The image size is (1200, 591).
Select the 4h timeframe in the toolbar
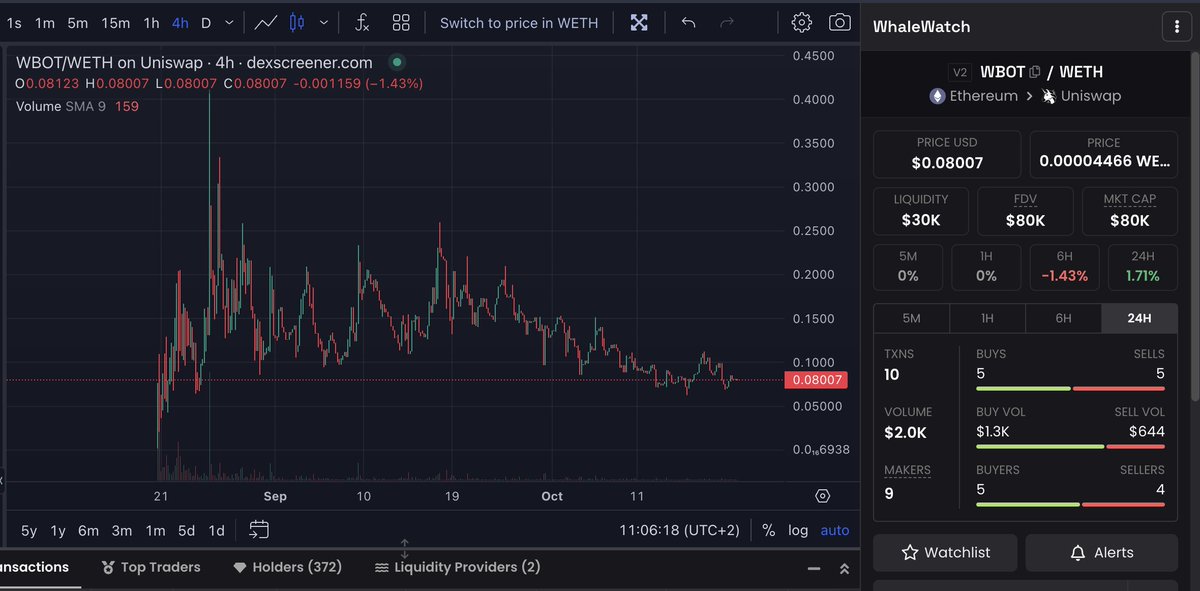click(x=179, y=20)
